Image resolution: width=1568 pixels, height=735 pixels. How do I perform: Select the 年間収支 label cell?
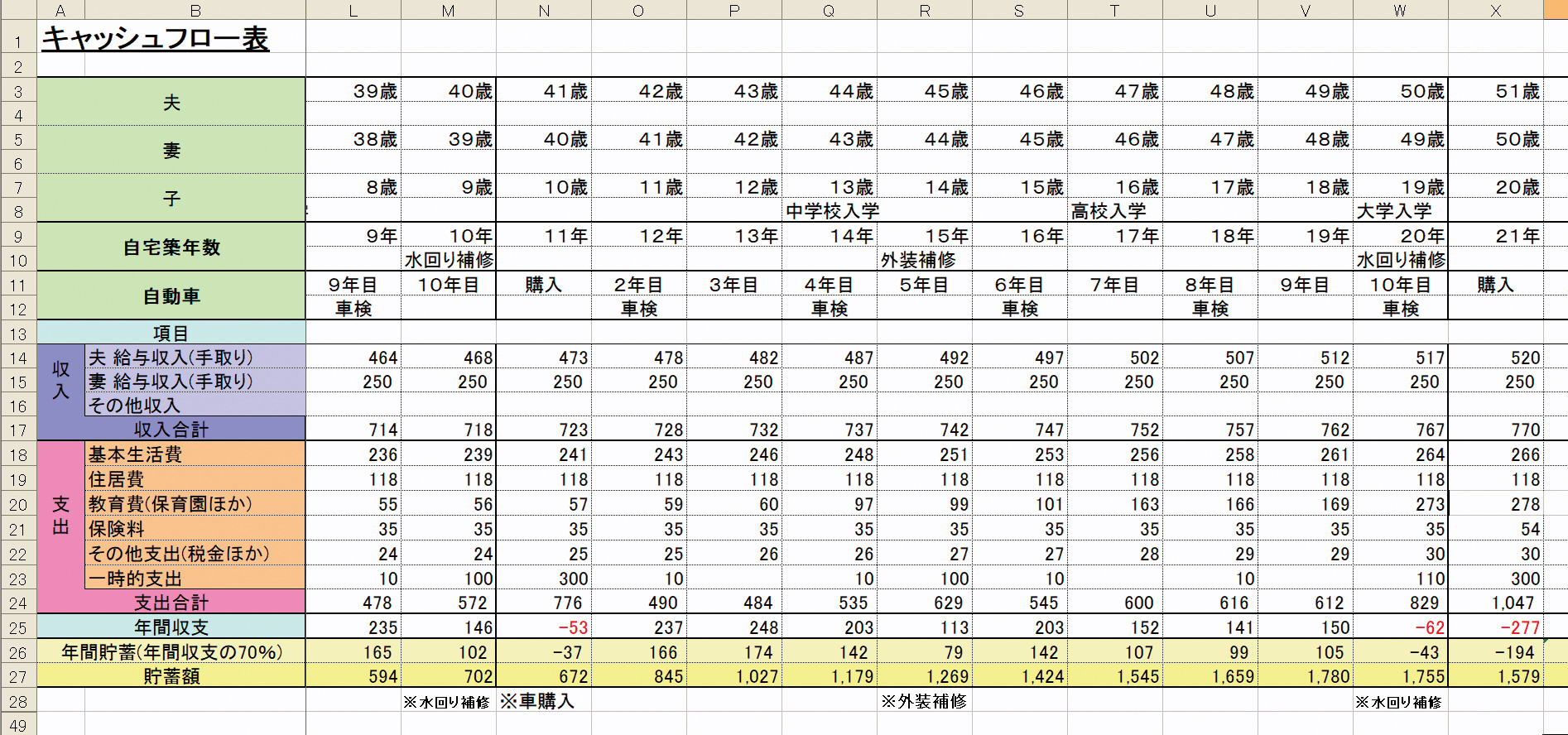click(171, 627)
